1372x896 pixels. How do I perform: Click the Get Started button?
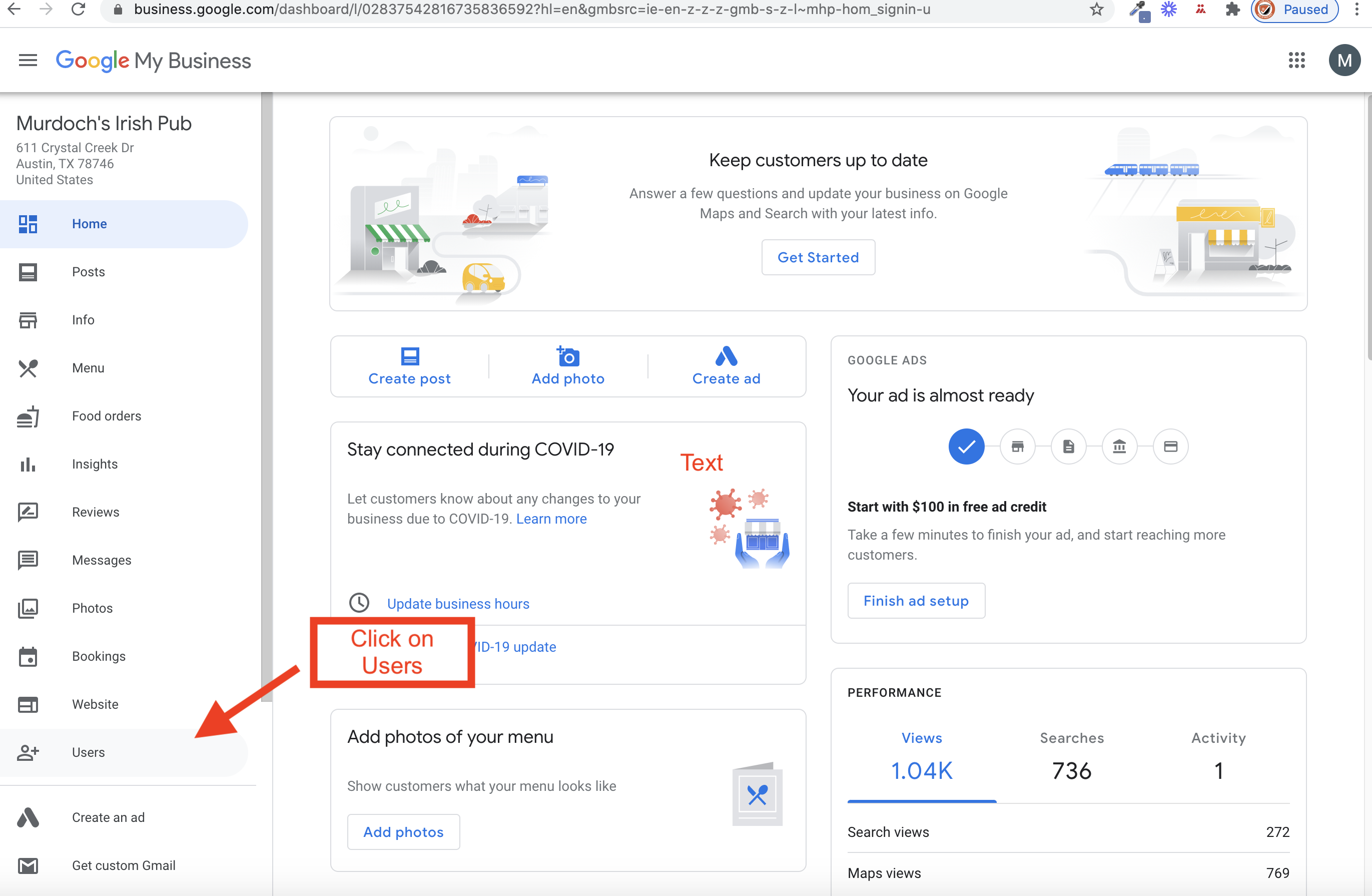click(x=818, y=258)
